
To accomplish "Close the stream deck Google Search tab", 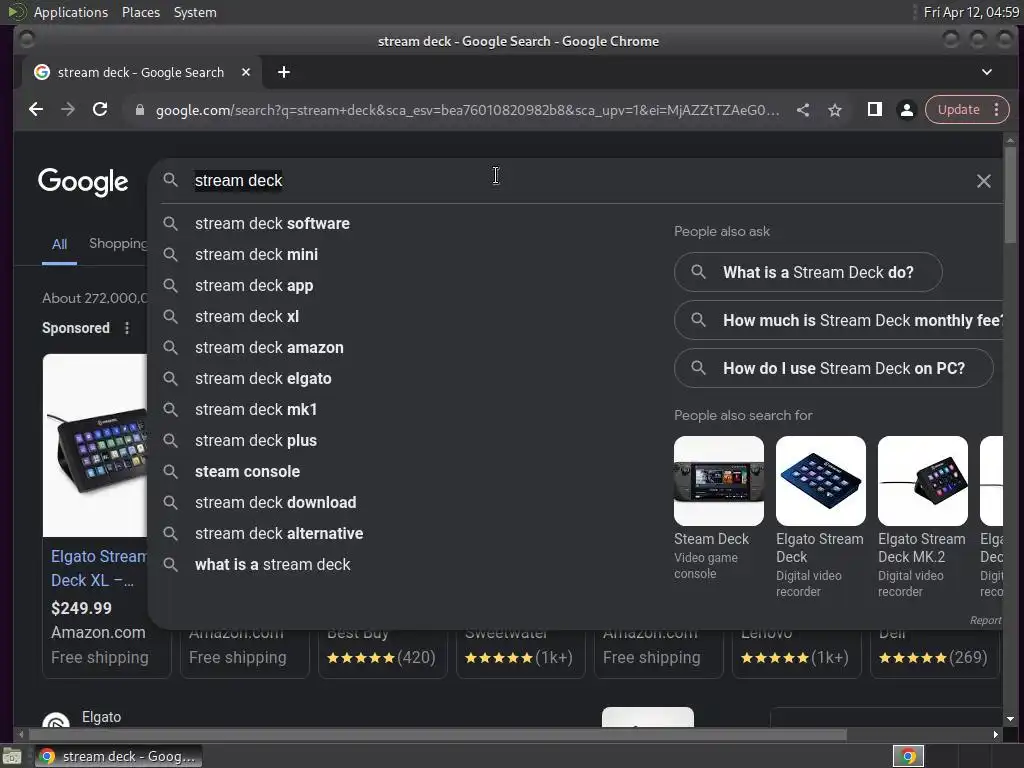I will 246,72.
